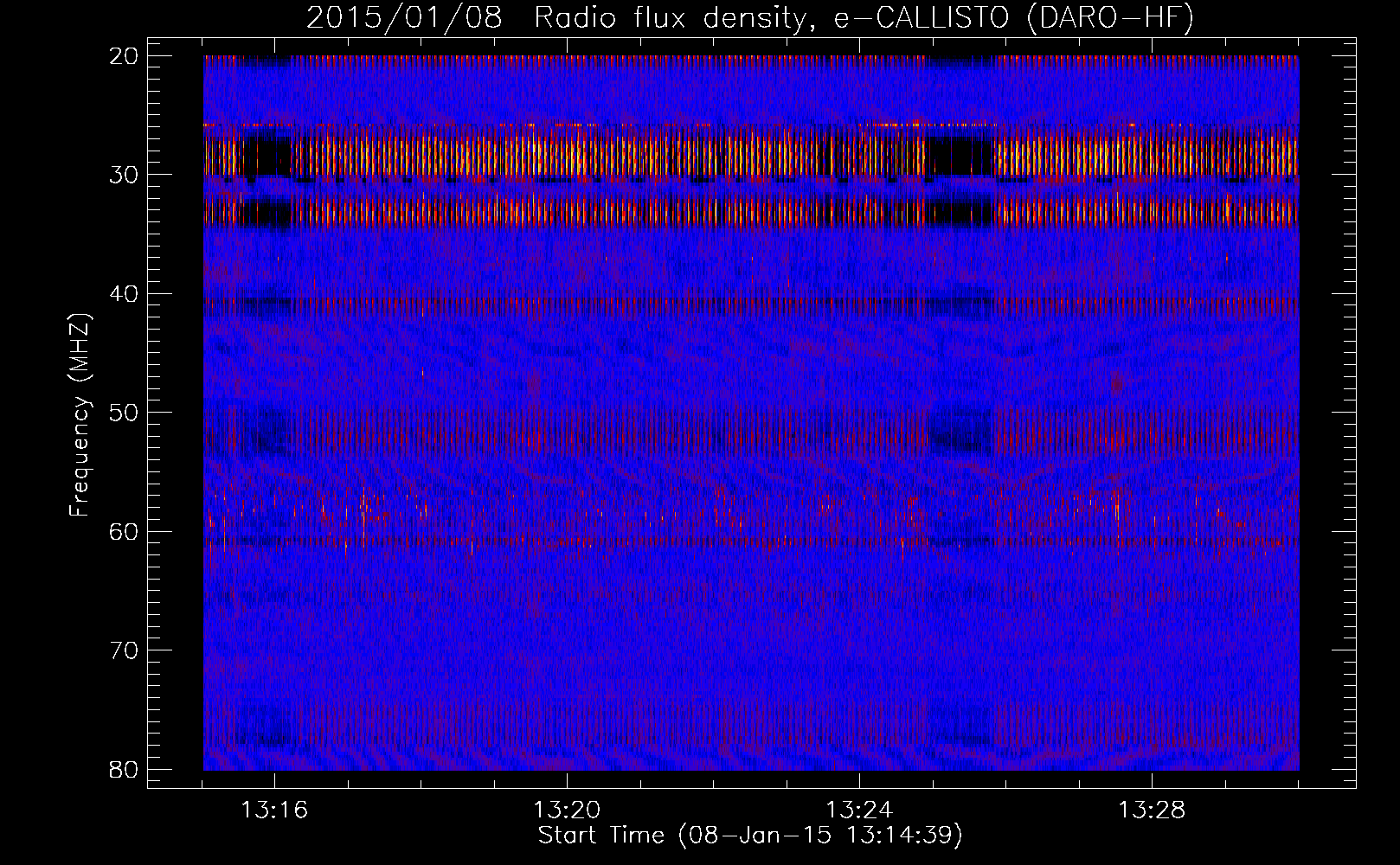Screen dimensions: 1400x865
Task: Click the 70 MHz frequency tick label
Action: [x=124, y=650]
